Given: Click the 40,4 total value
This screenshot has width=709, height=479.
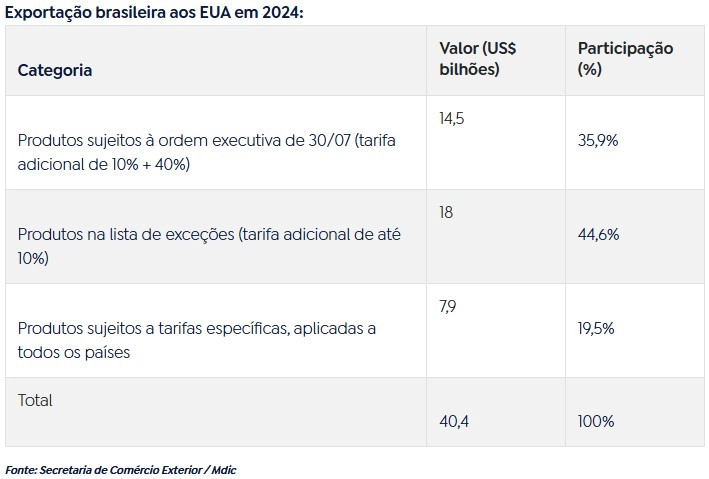Looking at the screenshot, I should 454,422.
